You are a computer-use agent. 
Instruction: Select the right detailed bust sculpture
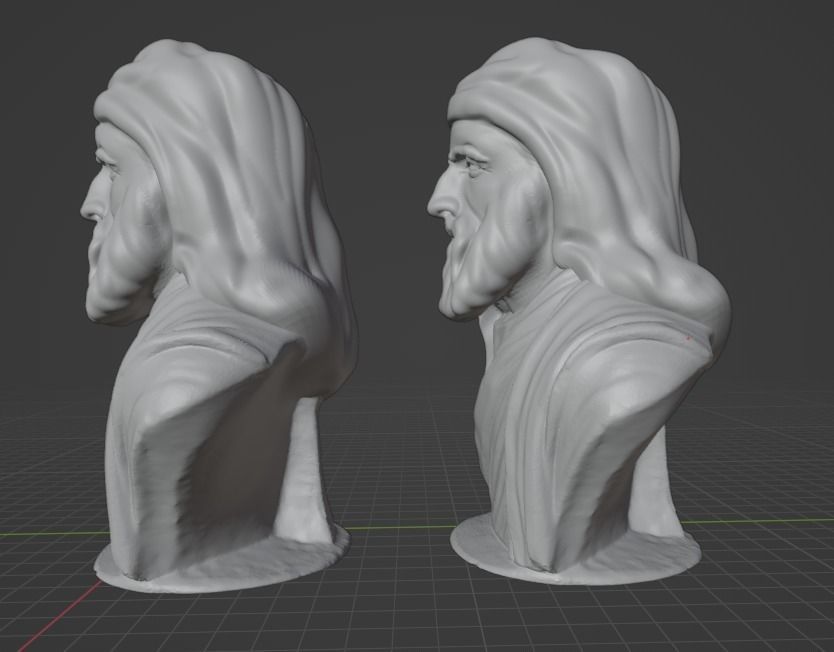pyautogui.click(x=580, y=314)
